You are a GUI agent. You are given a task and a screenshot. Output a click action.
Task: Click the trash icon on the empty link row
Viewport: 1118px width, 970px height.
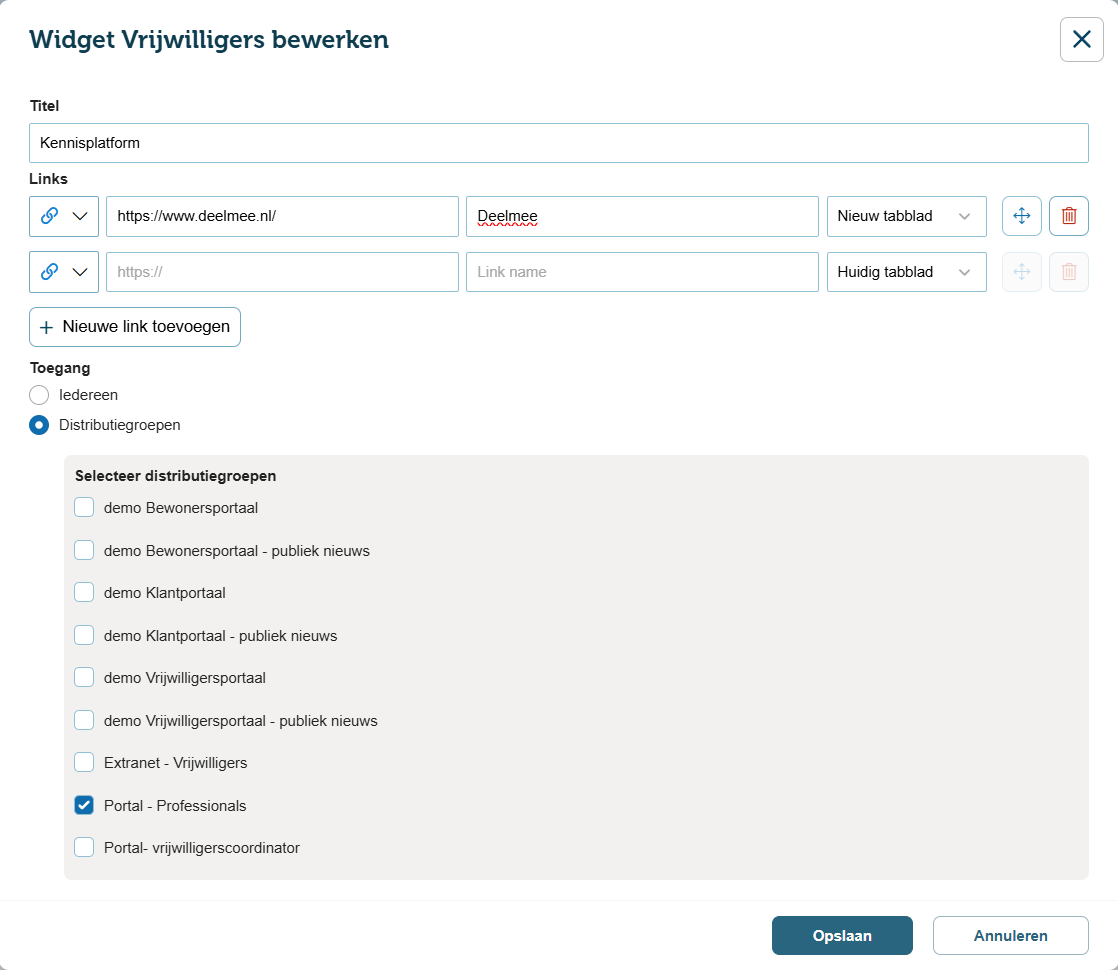1068,272
